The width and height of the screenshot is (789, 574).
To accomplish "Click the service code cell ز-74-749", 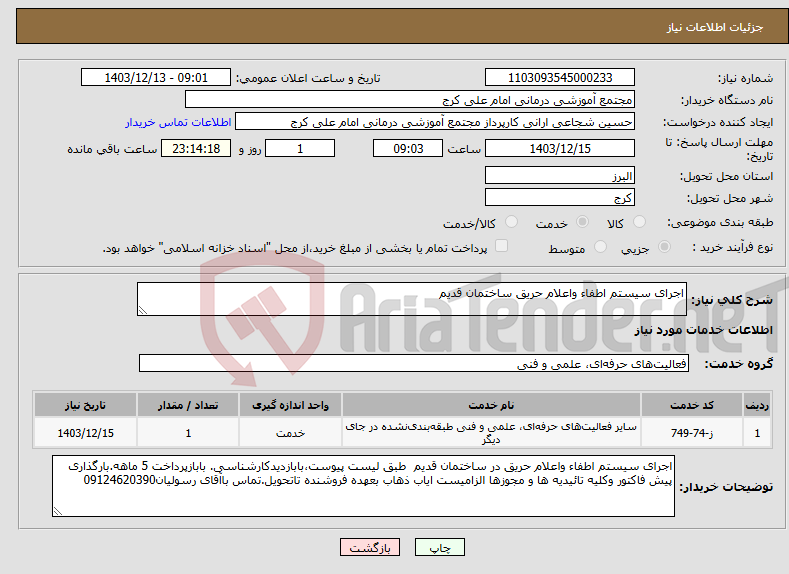I will [692, 433].
